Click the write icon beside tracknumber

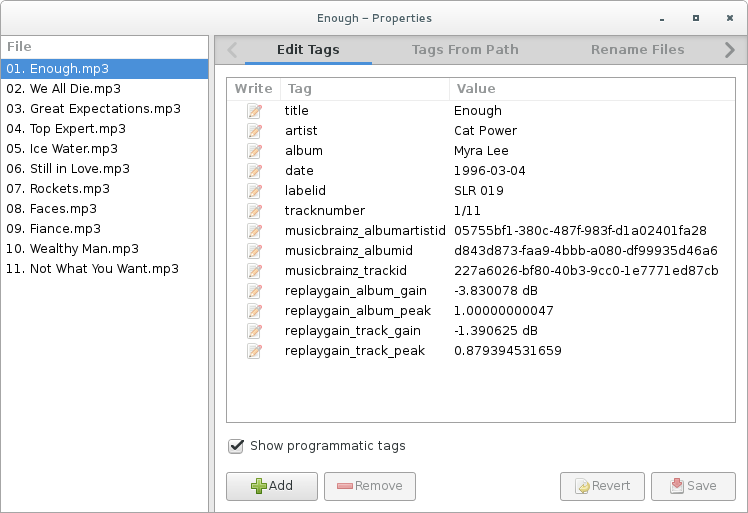point(254,211)
